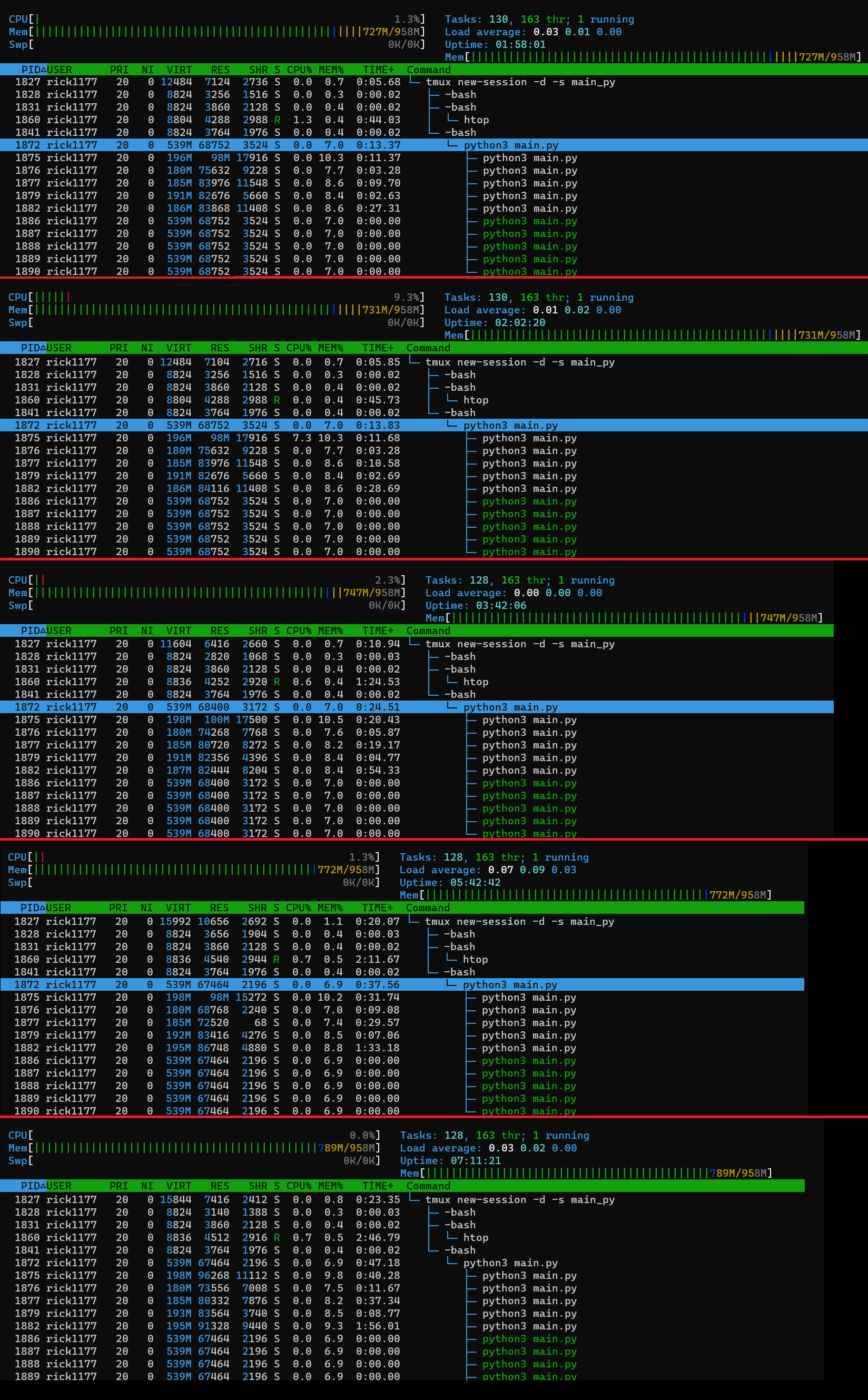Click the Uptime value 02:02:20

[x=520, y=322]
